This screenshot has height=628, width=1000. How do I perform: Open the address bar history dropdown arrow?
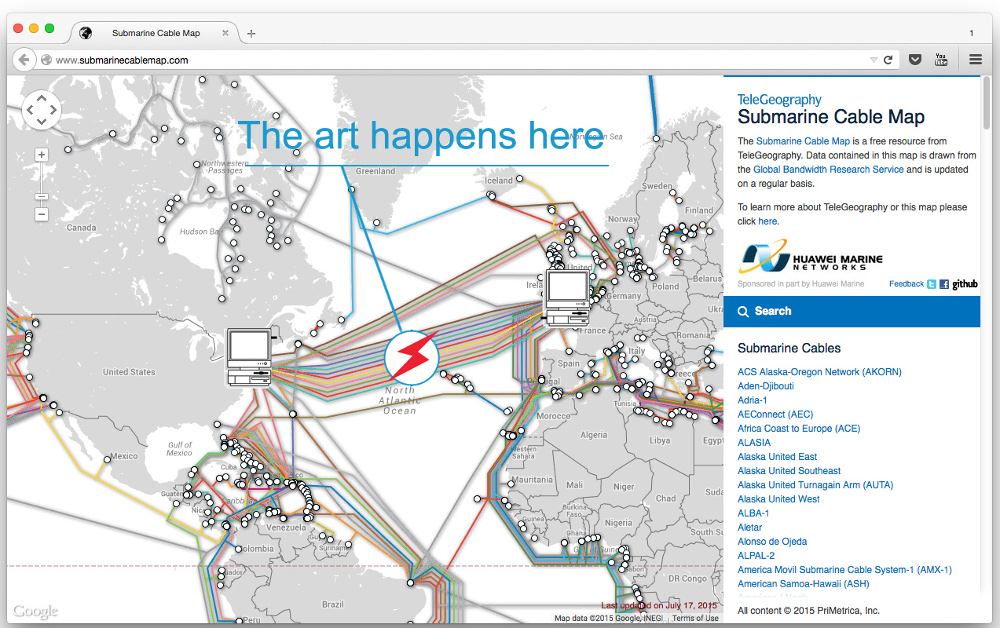coord(873,60)
